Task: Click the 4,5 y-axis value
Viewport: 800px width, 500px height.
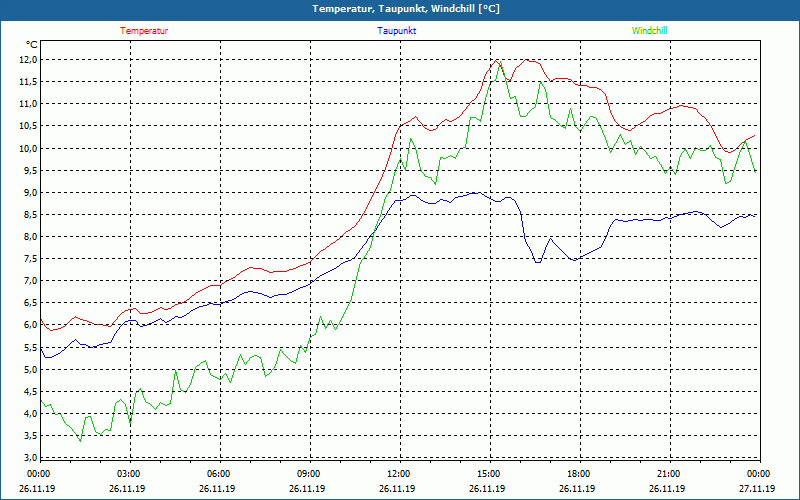Action: [31, 391]
